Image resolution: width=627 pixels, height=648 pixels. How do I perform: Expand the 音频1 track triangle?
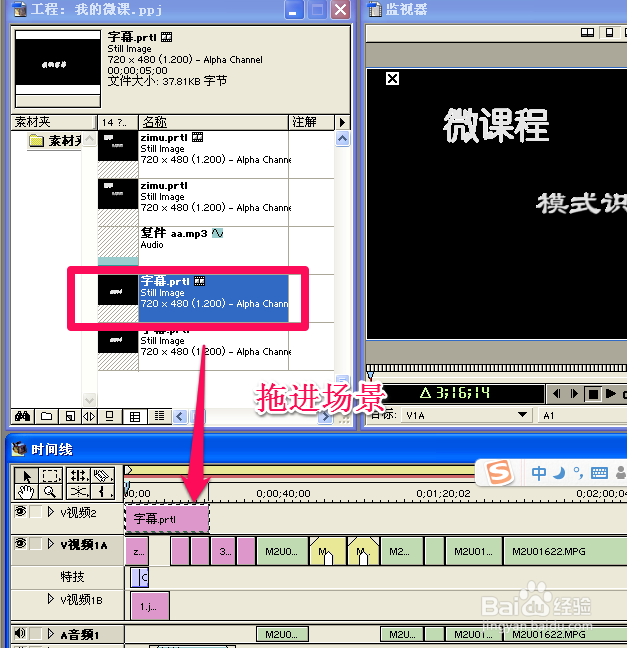tap(50, 634)
